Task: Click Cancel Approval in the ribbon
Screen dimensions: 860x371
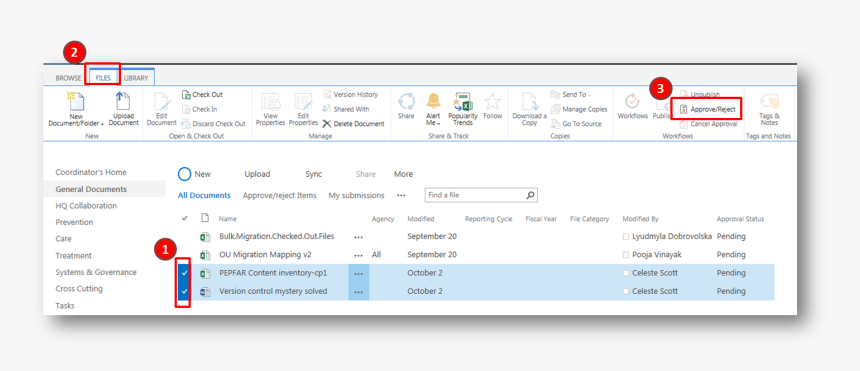Action: [708, 124]
